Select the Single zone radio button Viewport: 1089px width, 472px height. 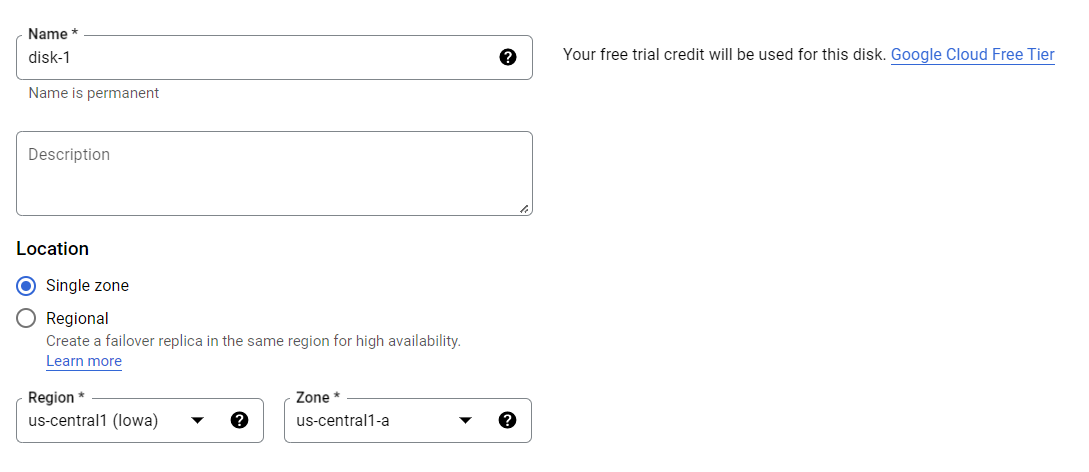[26, 285]
